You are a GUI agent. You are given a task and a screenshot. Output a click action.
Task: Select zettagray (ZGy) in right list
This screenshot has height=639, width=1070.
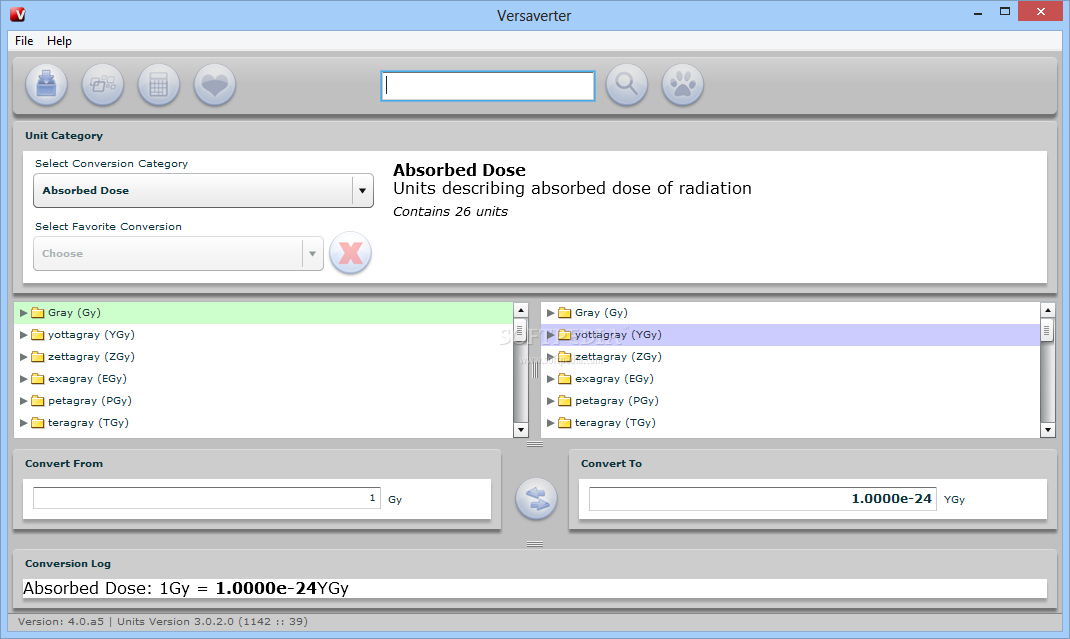click(x=790, y=356)
